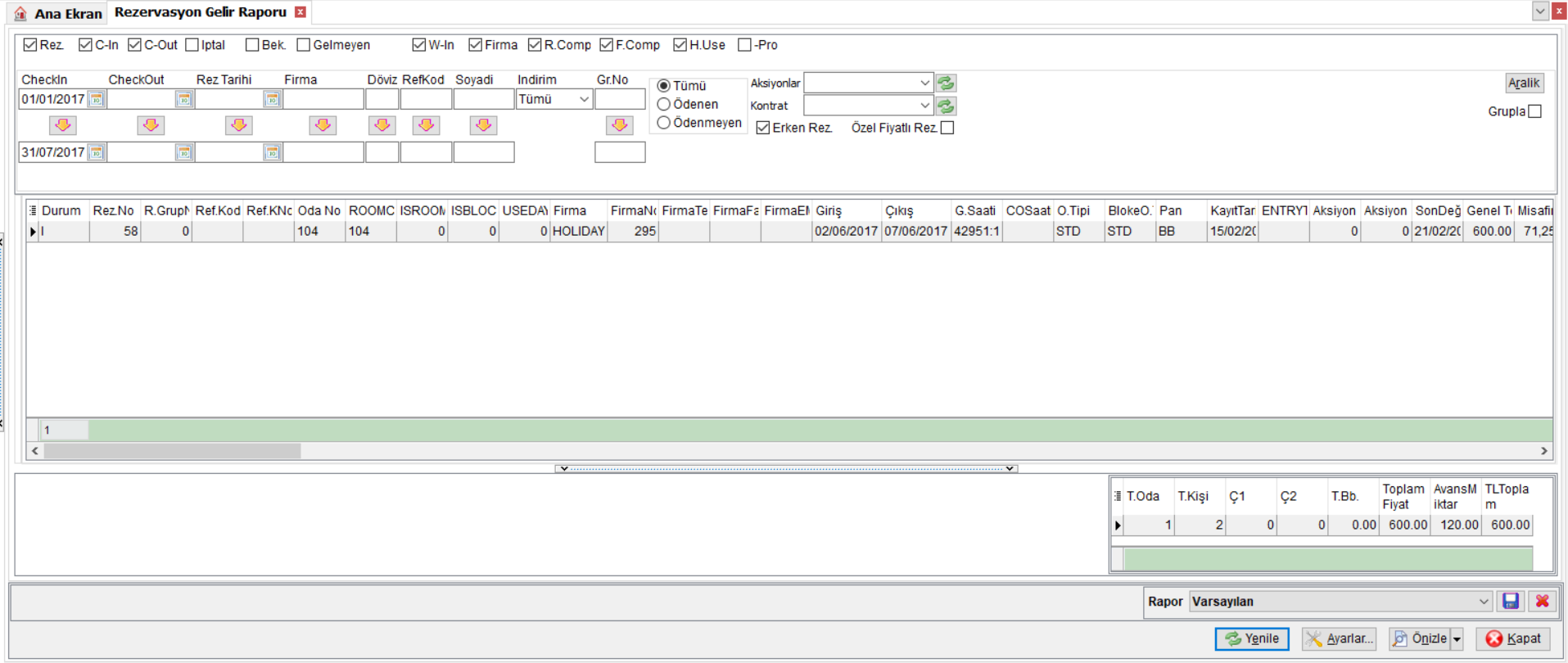The image size is (1568, 663).
Task: Refresh the Kontrat list
Action: pyautogui.click(x=947, y=106)
